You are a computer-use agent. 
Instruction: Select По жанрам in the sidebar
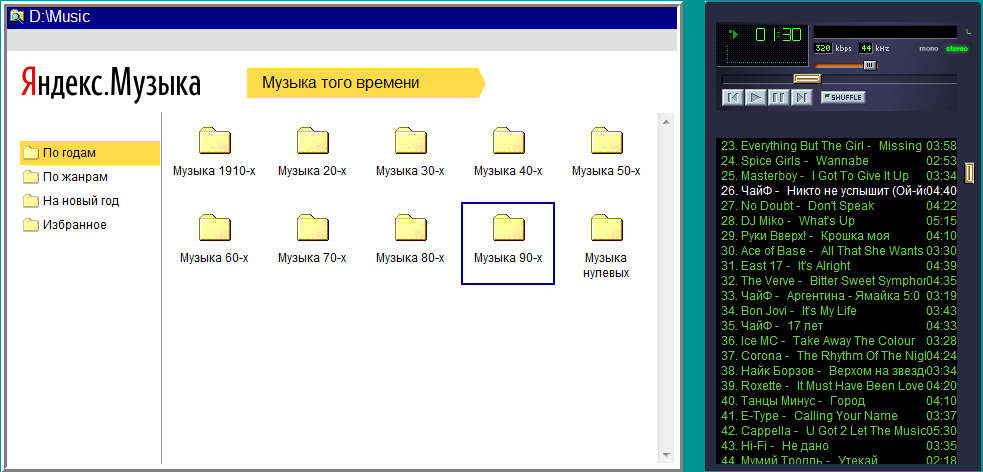tap(73, 177)
